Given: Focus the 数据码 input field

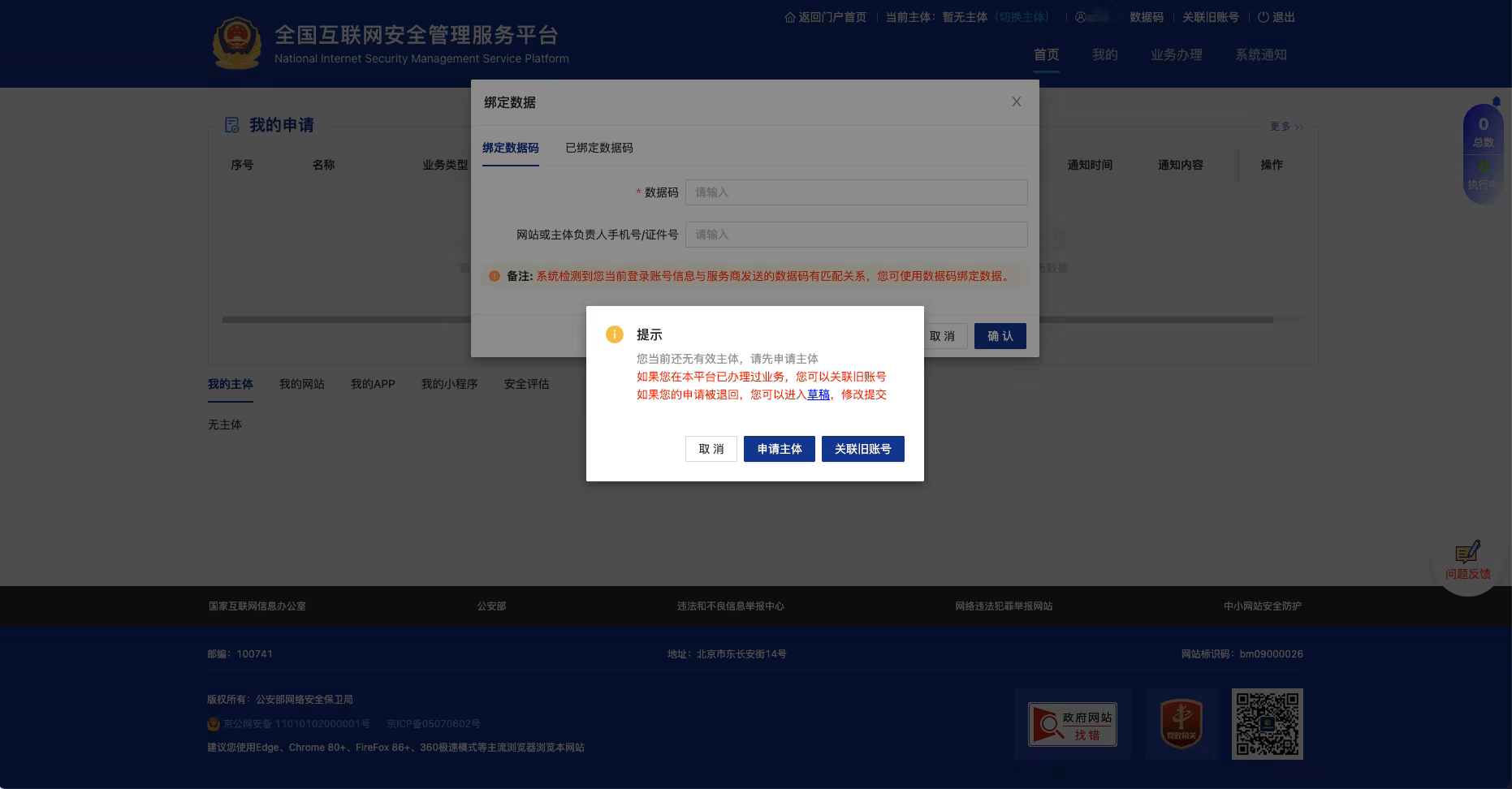Looking at the screenshot, I should [x=856, y=192].
